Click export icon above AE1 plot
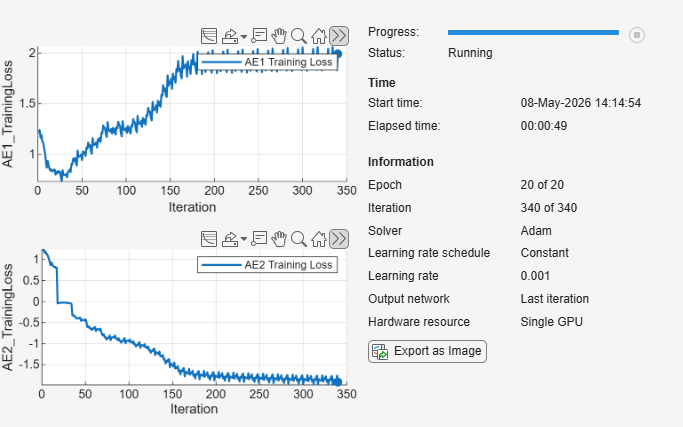 coord(230,36)
